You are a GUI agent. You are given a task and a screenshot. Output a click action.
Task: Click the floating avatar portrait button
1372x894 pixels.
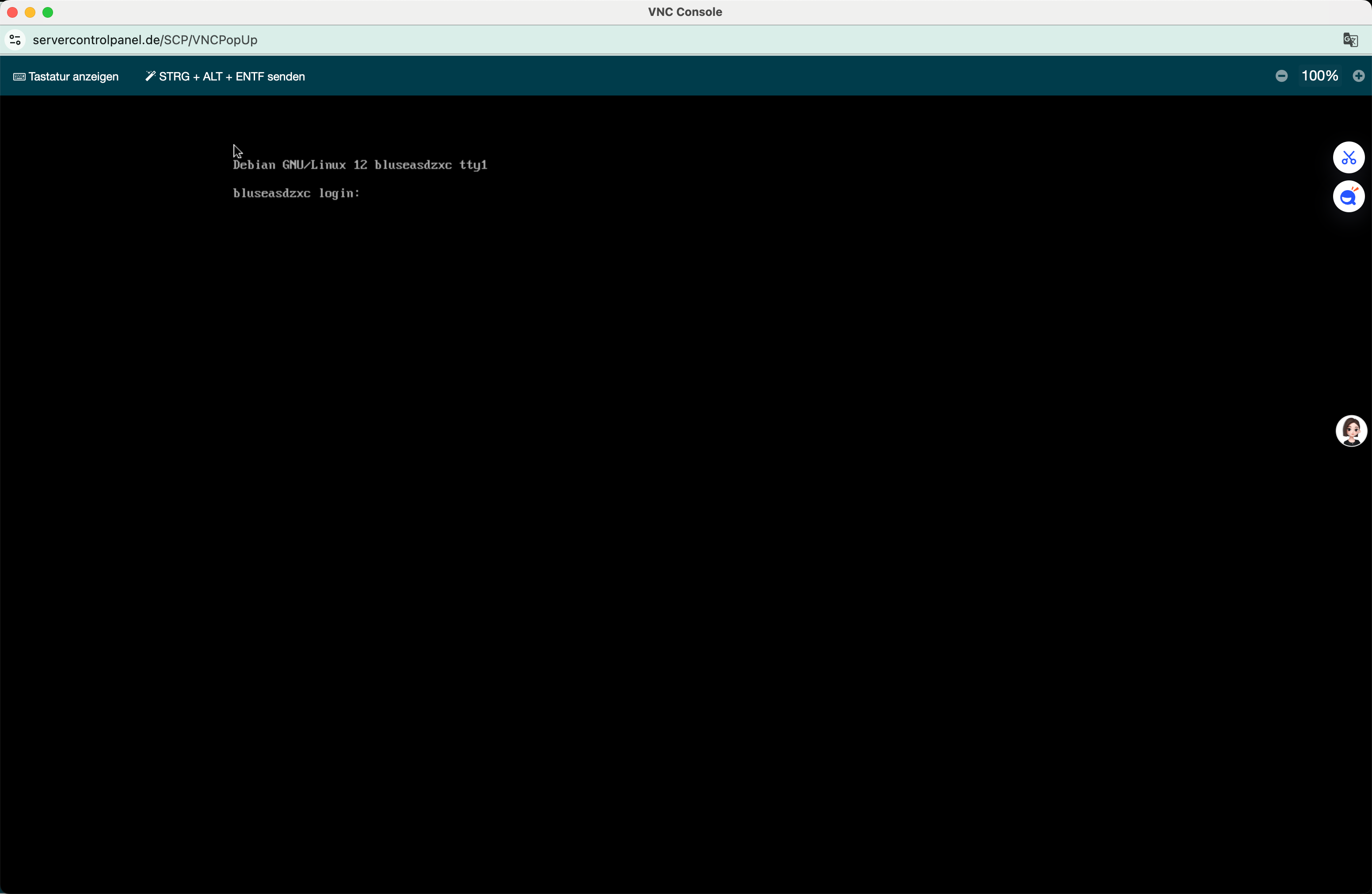[x=1351, y=431]
